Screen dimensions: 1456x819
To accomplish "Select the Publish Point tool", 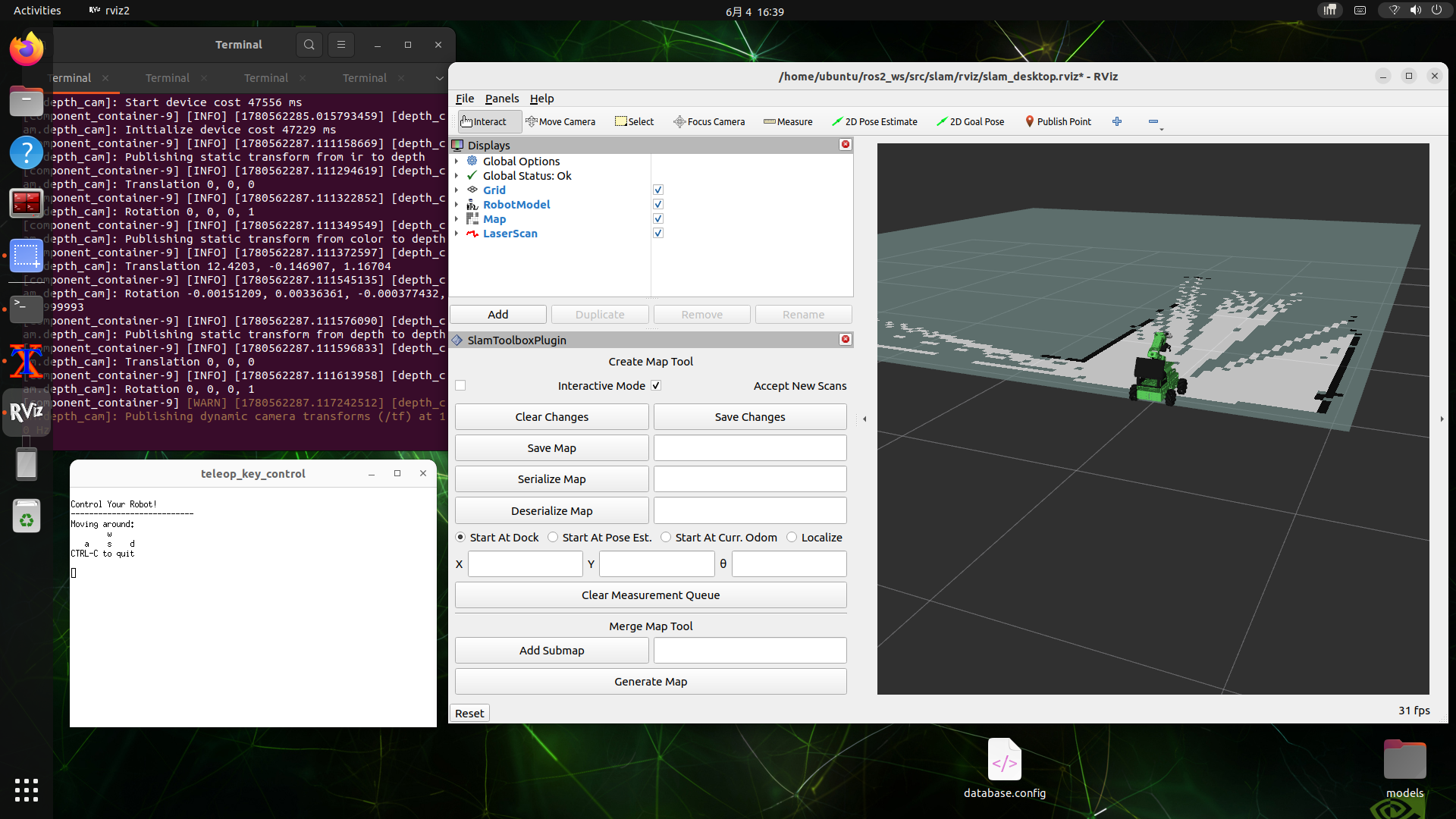I will pos(1058,121).
